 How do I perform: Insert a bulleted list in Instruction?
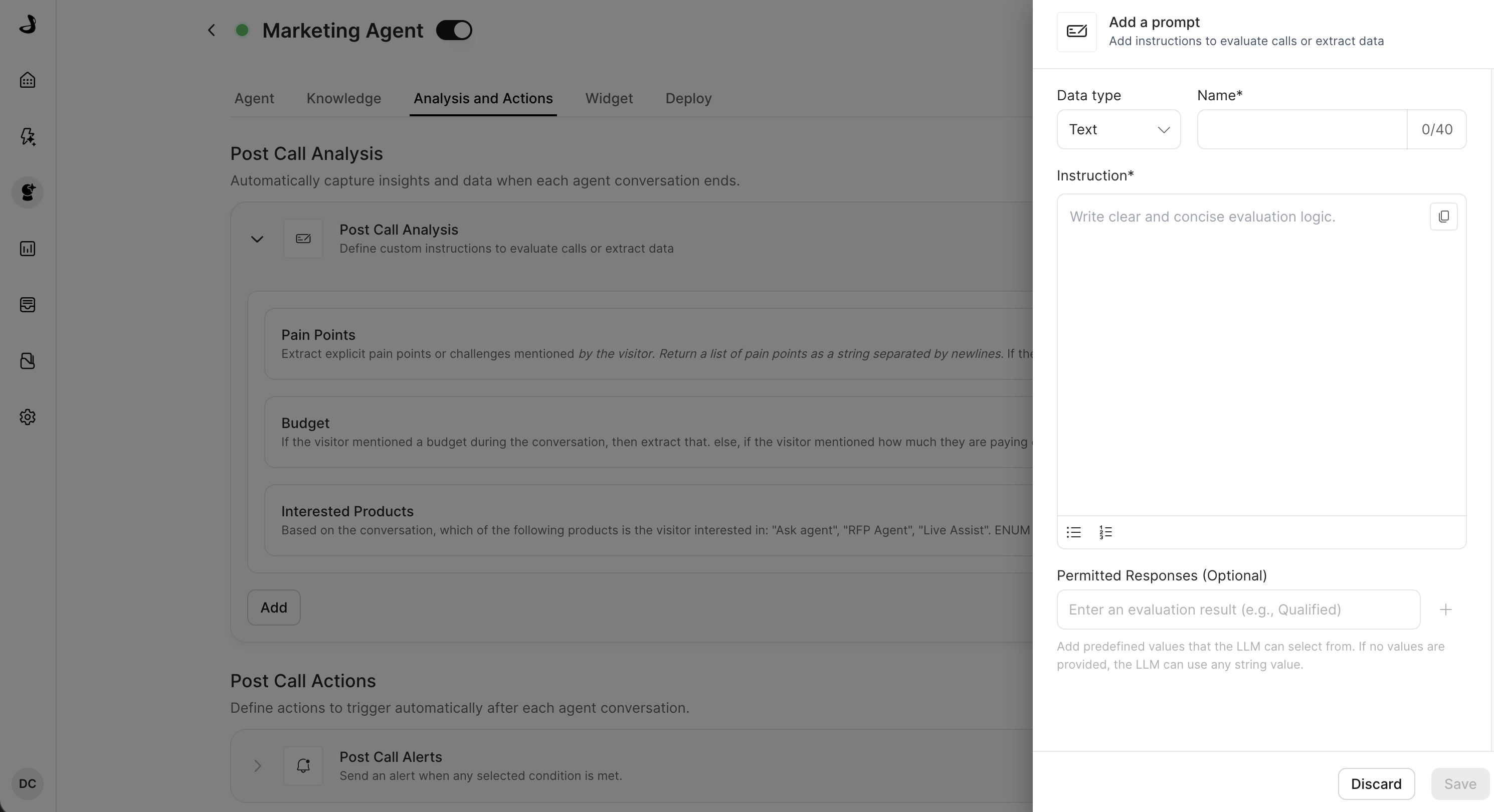coord(1073,532)
